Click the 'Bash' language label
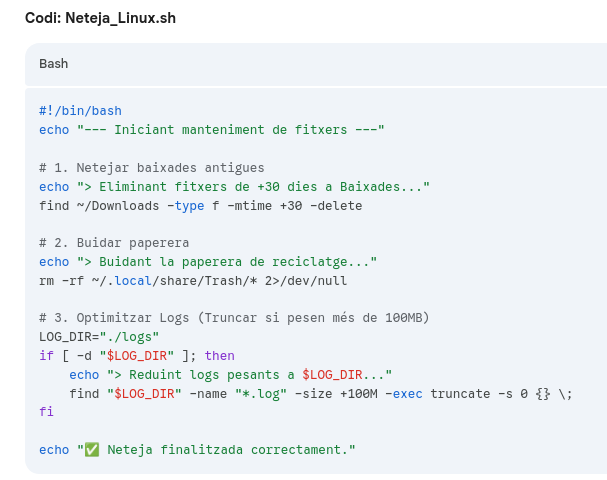 [54, 64]
